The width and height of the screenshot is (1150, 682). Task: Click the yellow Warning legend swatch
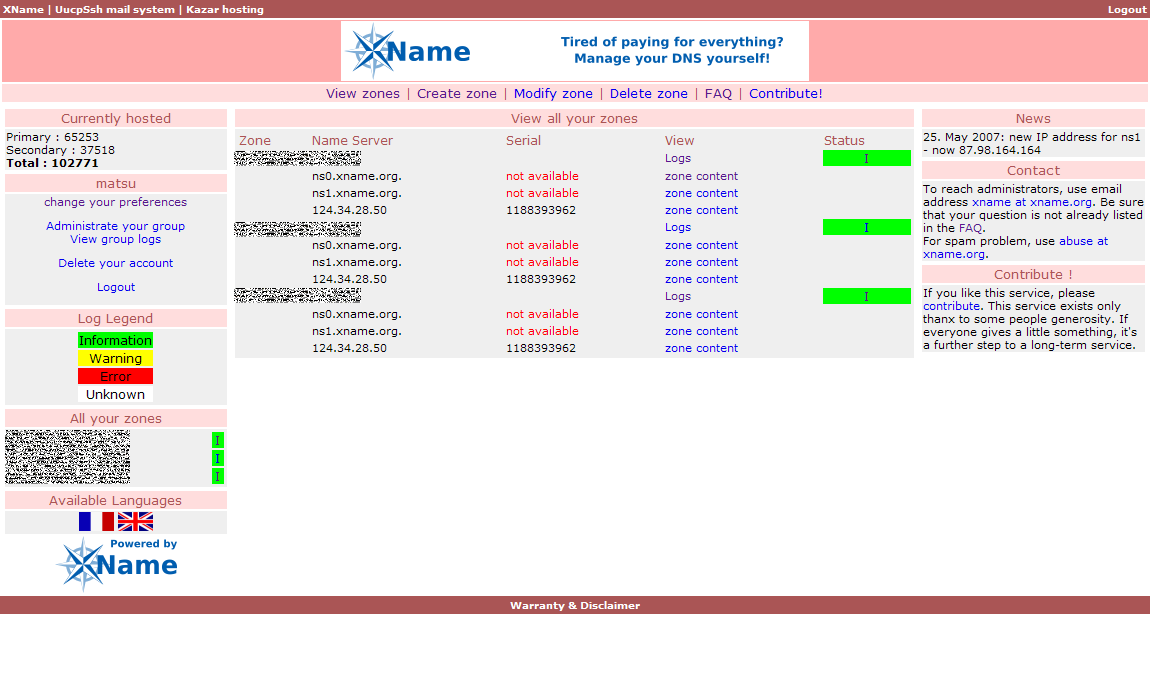(x=115, y=359)
